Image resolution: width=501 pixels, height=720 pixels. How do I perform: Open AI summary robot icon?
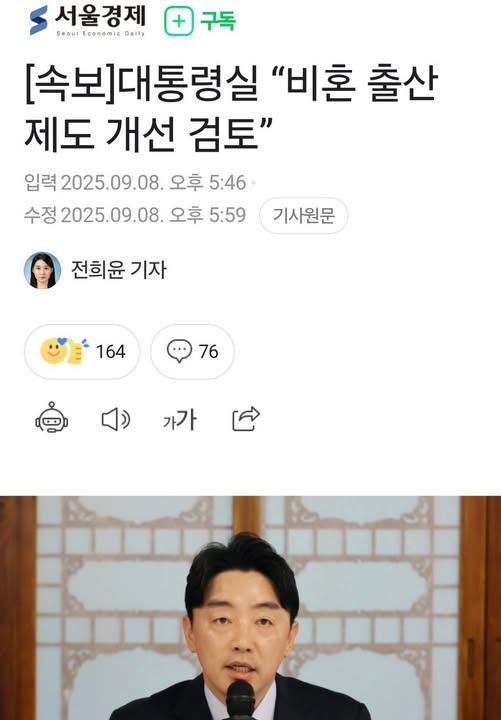(52, 418)
